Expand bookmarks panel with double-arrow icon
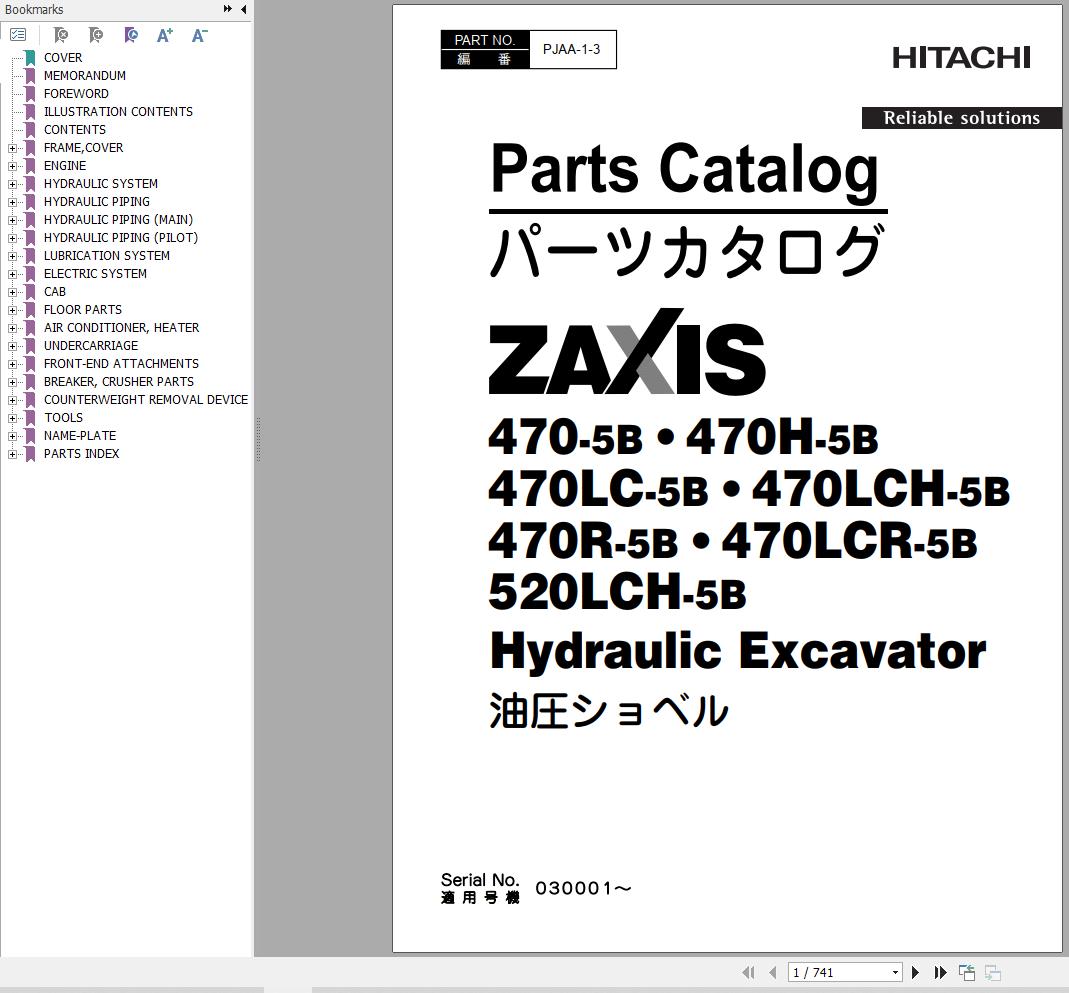Screen dimensions: 1069x993 228,9
